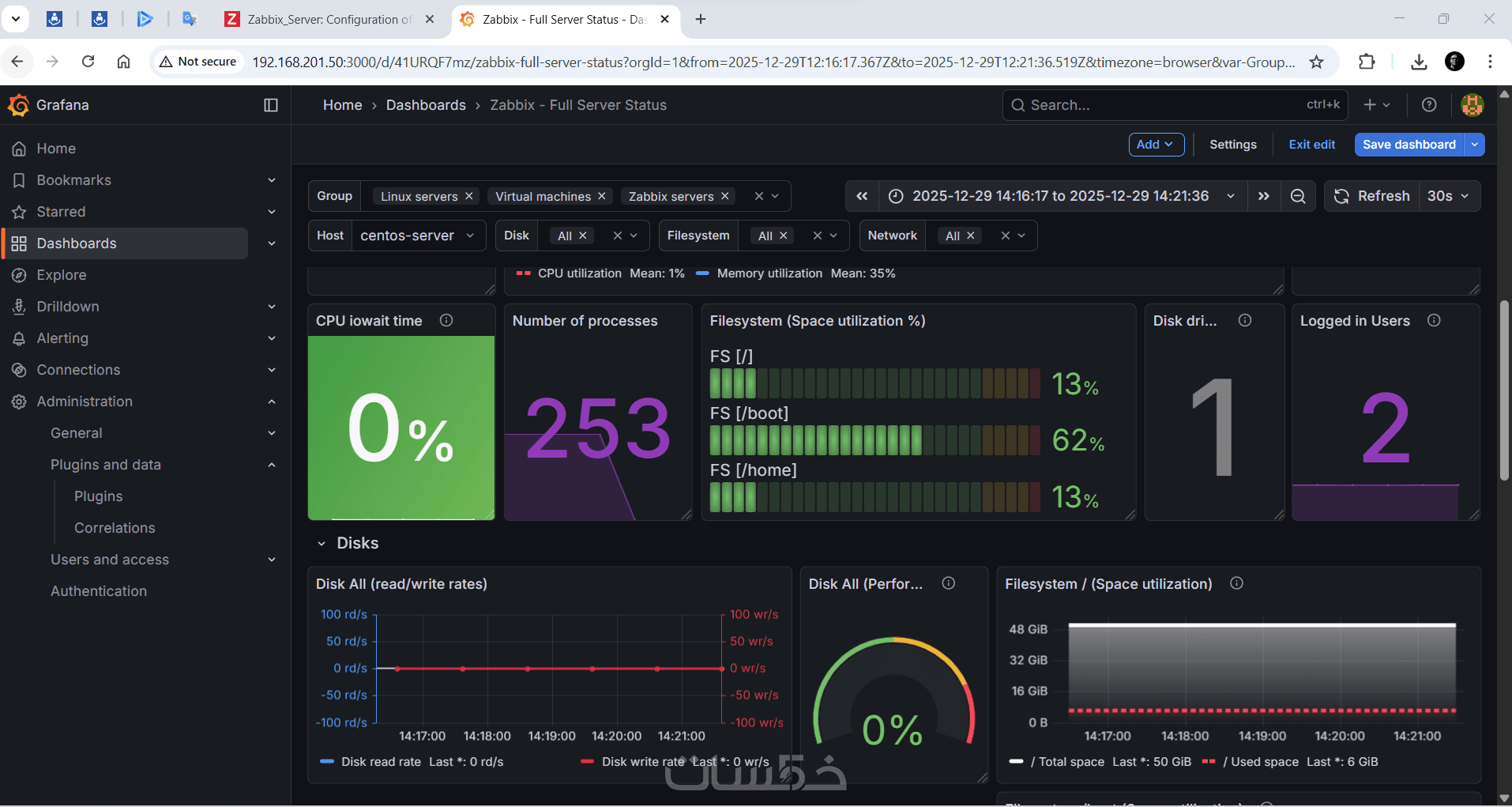Open the Help question mark icon
The width and height of the screenshot is (1512, 807).
[x=1429, y=105]
